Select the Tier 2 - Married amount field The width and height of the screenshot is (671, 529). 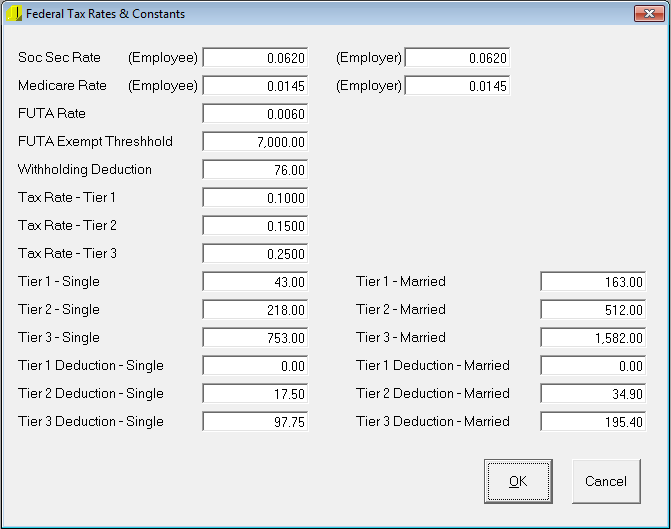coord(593,310)
